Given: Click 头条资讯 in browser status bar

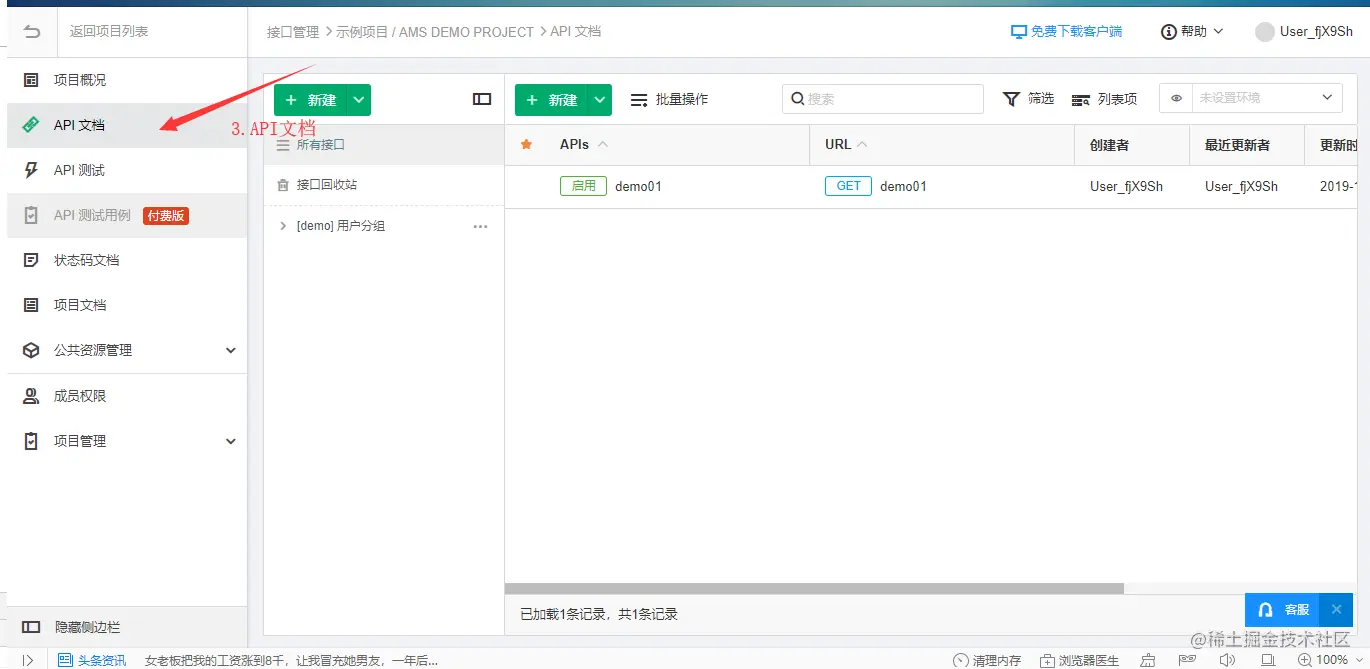Looking at the screenshot, I should pyautogui.click(x=93, y=660).
